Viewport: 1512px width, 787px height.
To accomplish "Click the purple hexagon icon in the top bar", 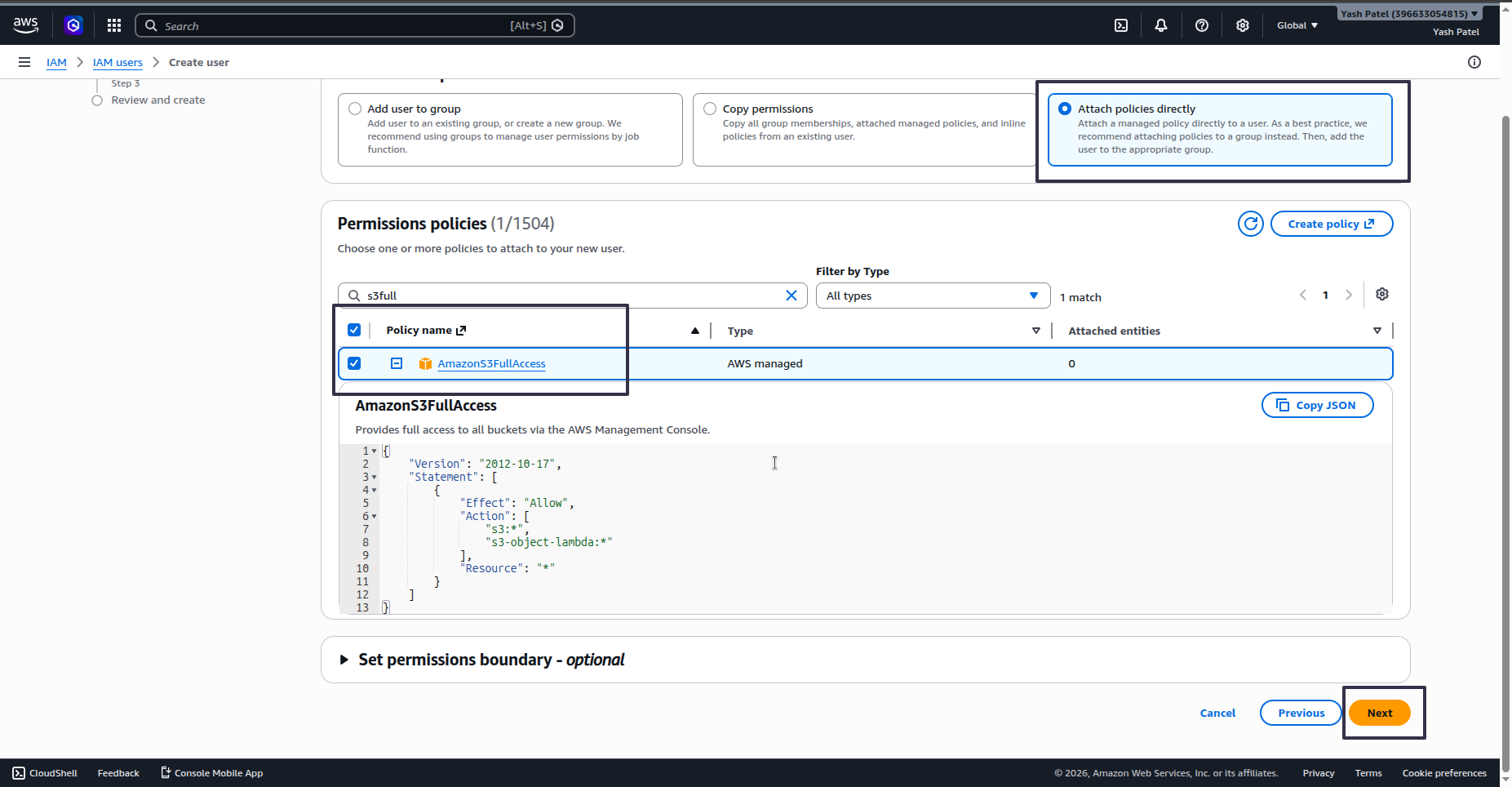I will pyautogui.click(x=73, y=25).
